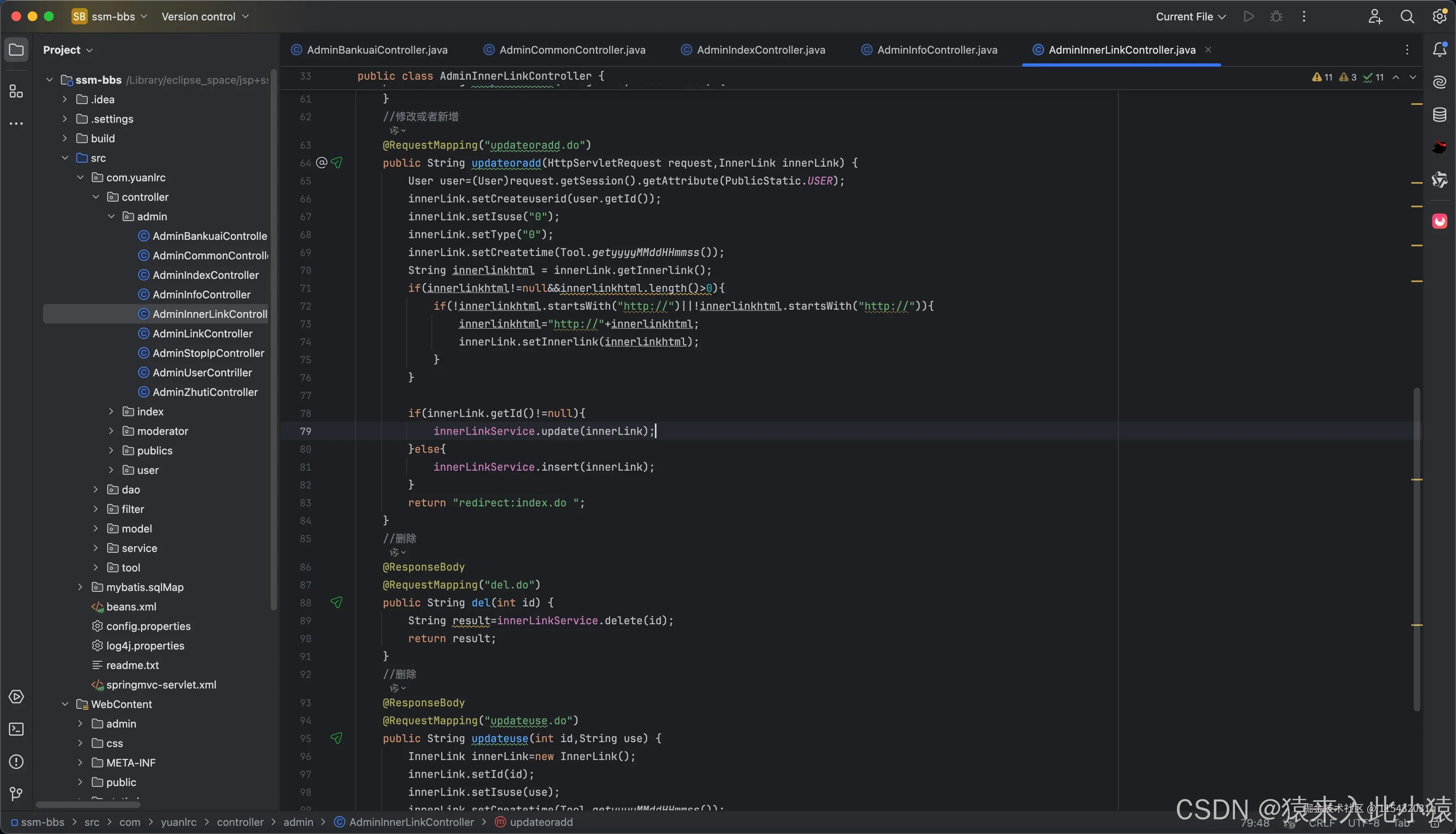Open the Version control menu
Screen dimensions: 1456x834
click(x=204, y=17)
